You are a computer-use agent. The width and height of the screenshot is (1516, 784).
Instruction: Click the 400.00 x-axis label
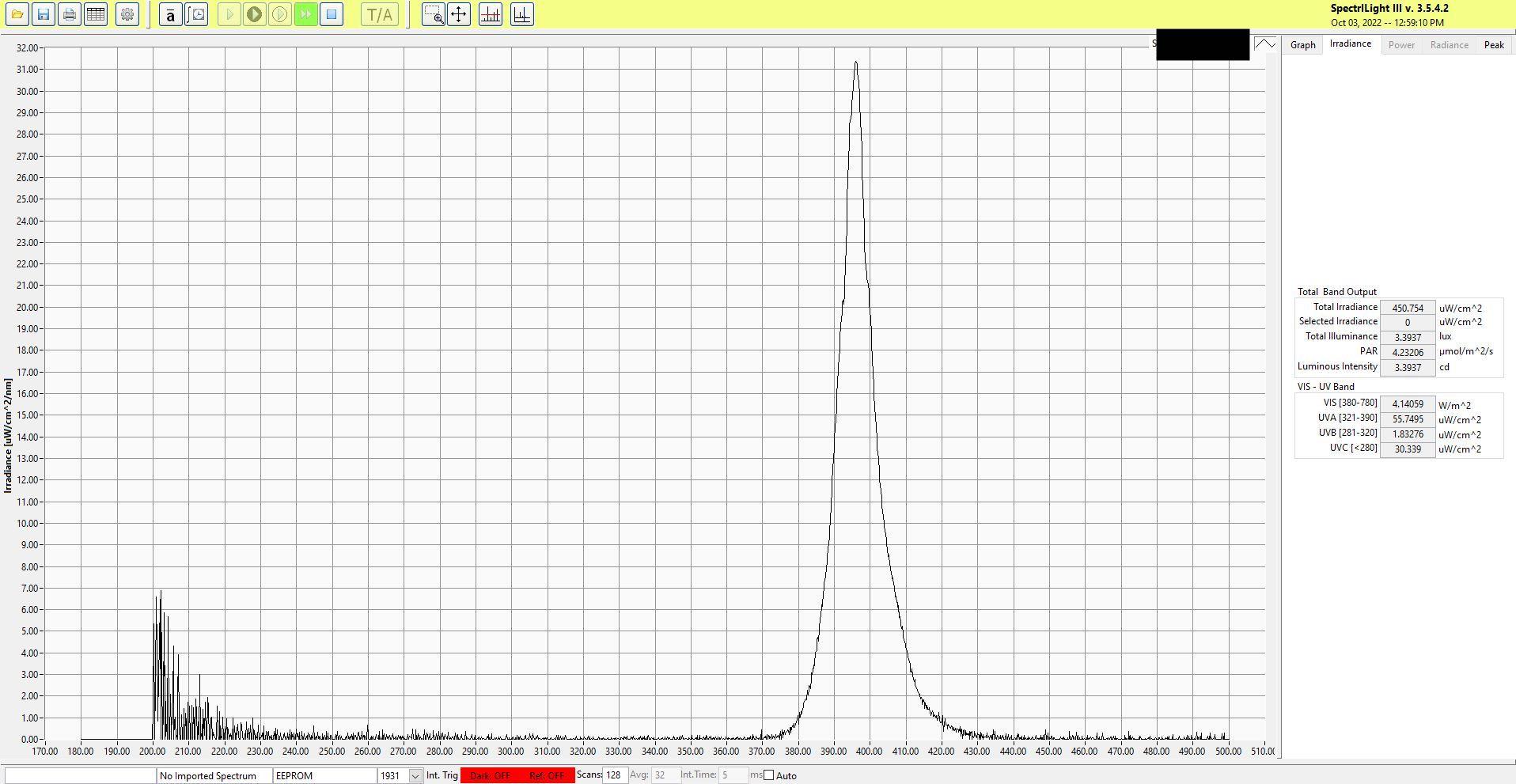pyautogui.click(x=870, y=752)
